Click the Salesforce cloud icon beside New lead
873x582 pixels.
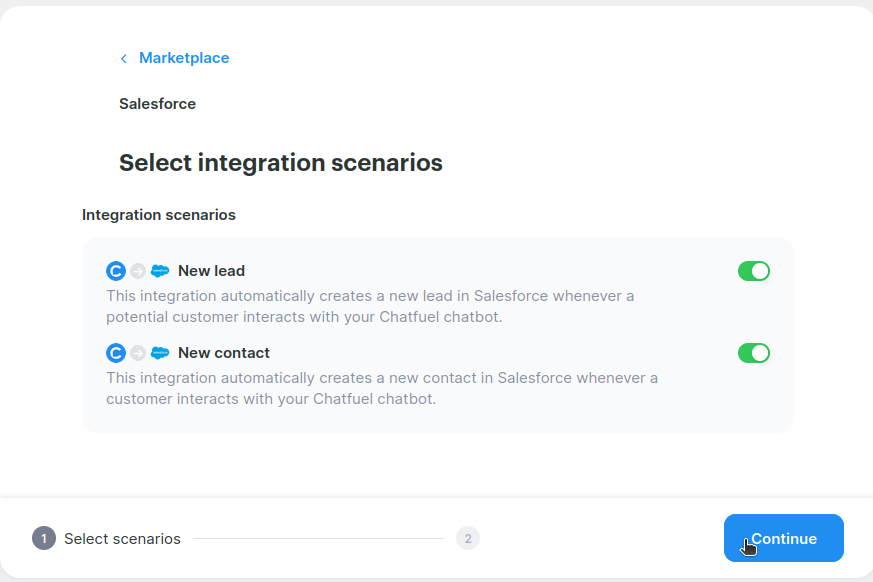(x=160, y=271)
